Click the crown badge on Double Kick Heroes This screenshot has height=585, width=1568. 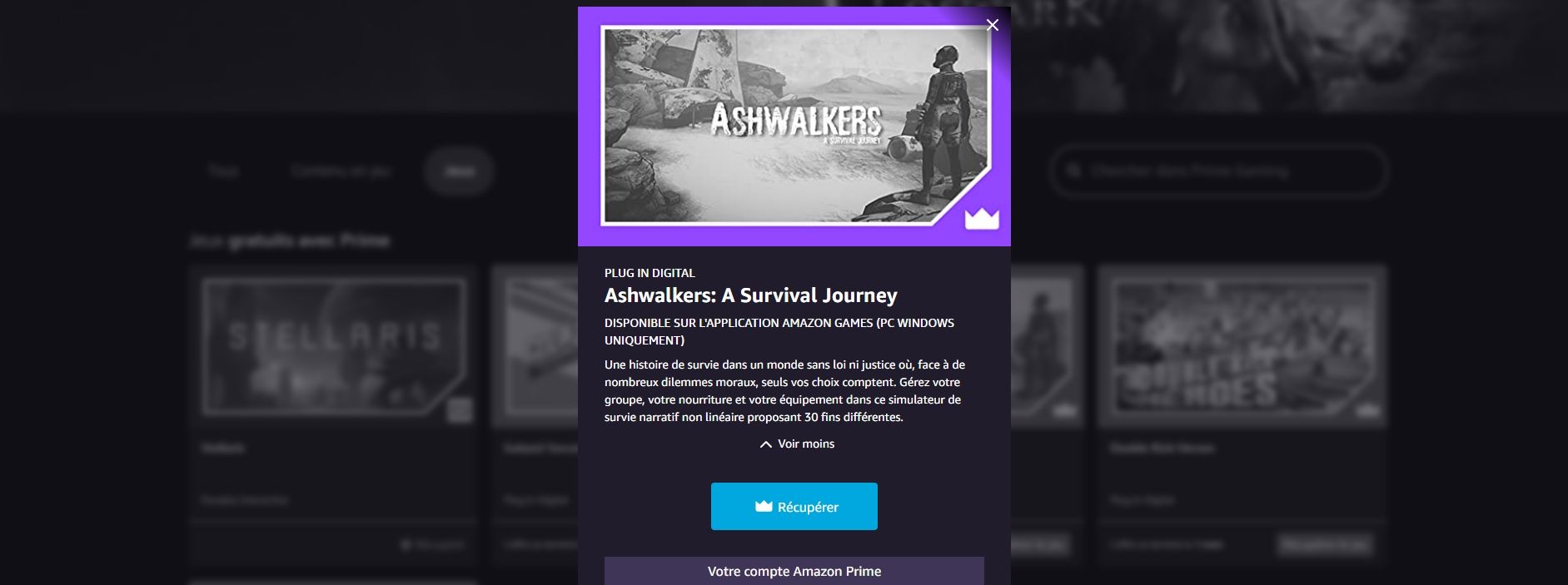click(x=1370, y=411)
